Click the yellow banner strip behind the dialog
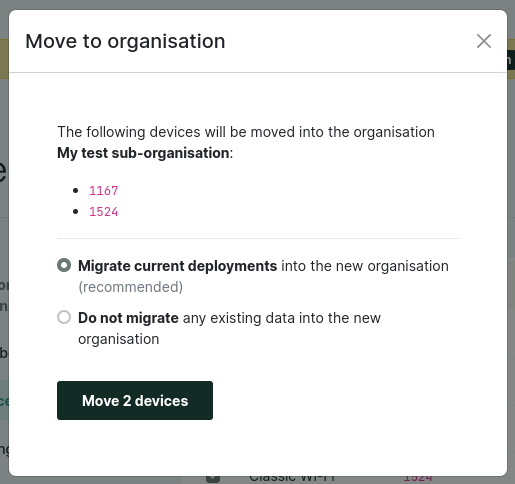515x484 pixels. click(4, 59)
